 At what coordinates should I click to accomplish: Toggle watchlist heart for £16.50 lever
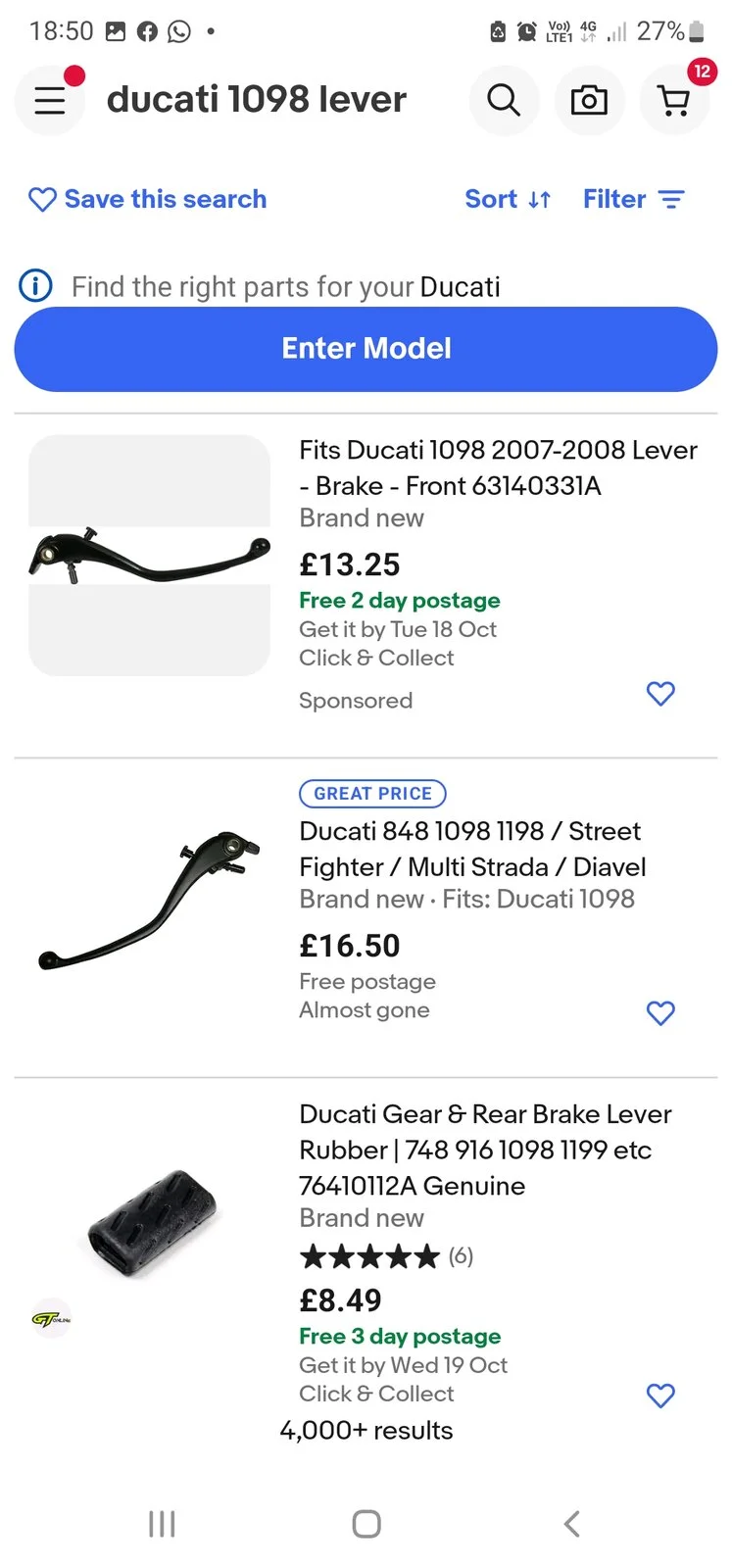tap(660, 1012)
